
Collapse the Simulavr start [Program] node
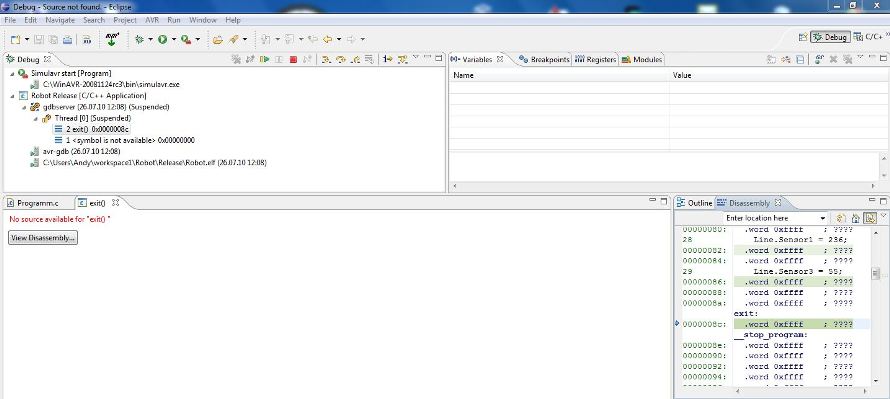click(x=12, y=74)
